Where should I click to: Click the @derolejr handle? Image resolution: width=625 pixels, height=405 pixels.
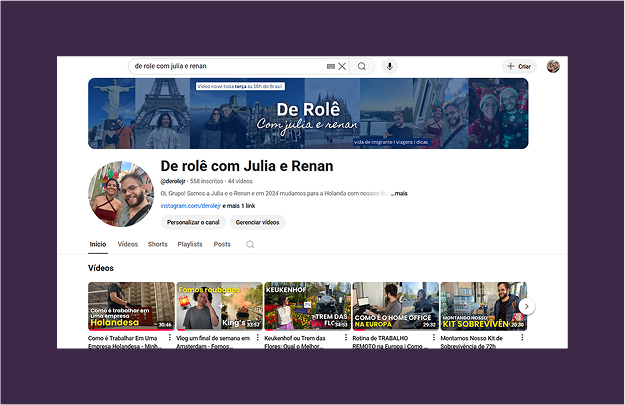click(173, 181)
